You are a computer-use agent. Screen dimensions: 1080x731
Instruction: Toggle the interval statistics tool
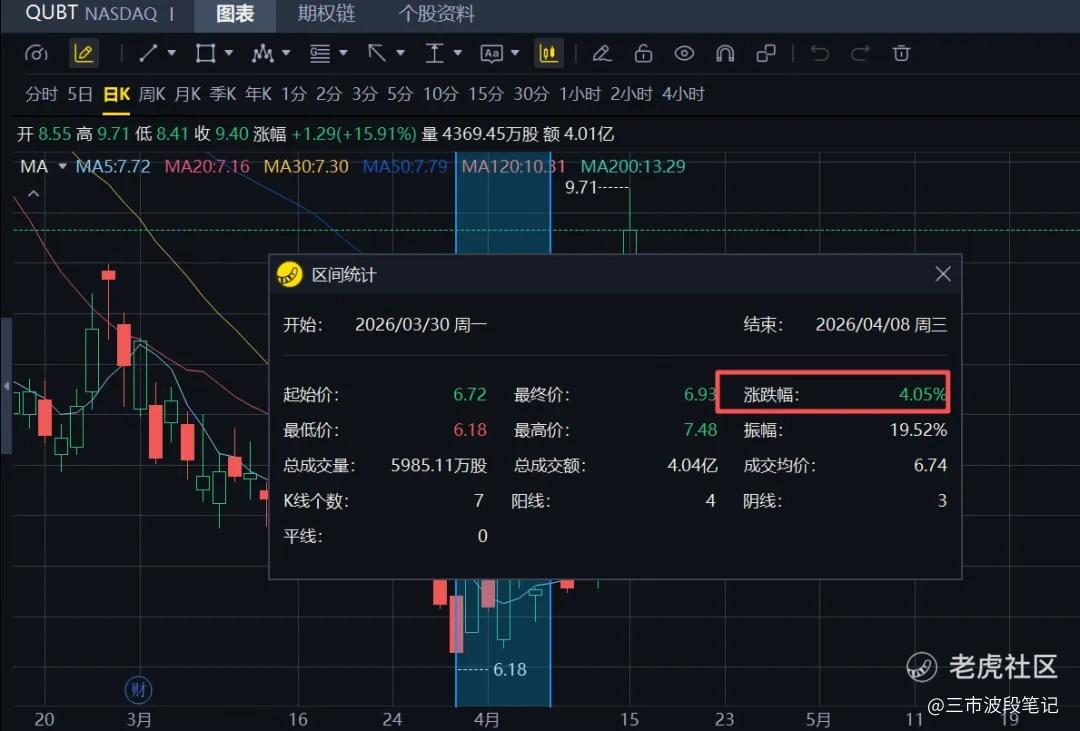548,53
